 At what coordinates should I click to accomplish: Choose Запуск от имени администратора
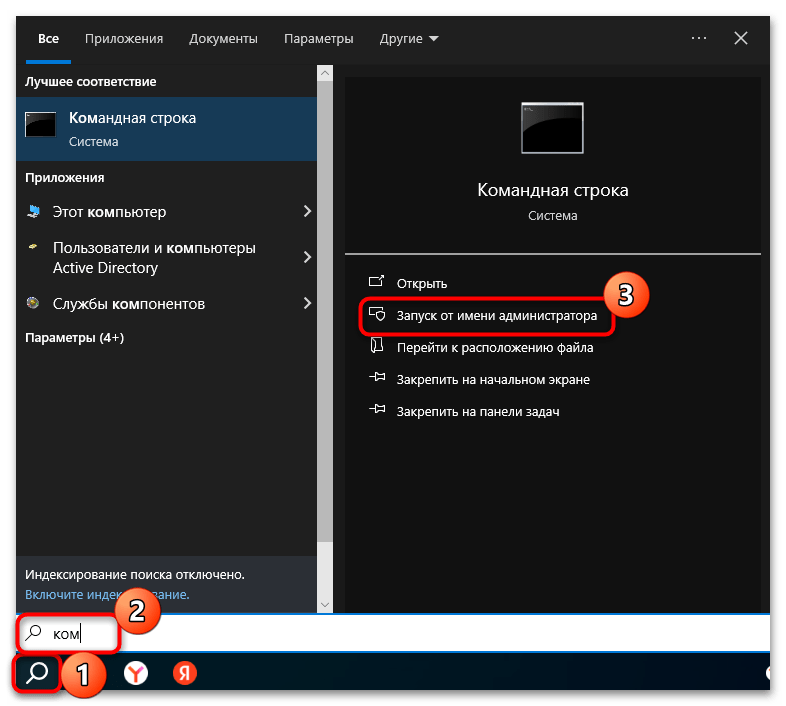tap(496, 315)
